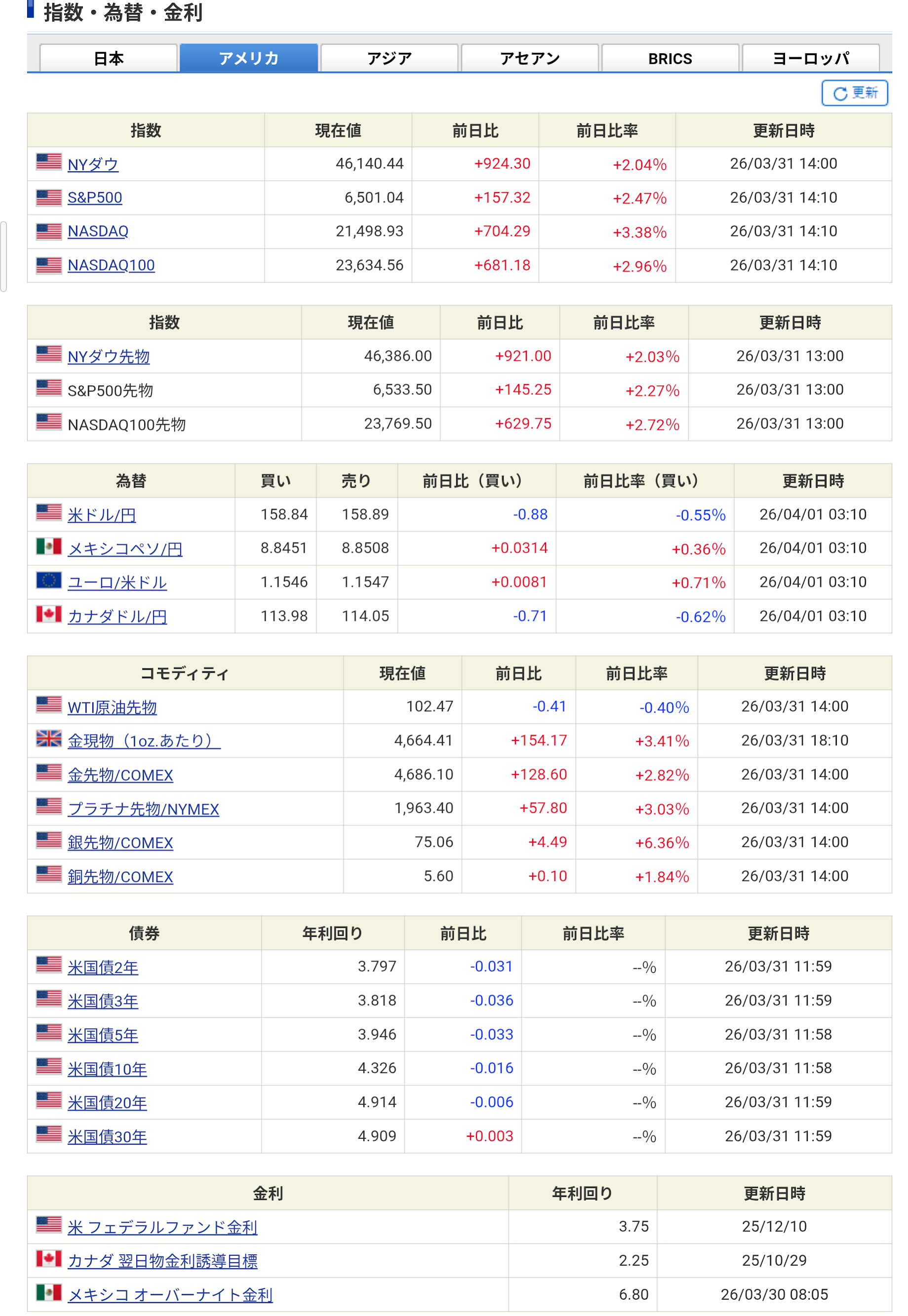Viewport: 908px width, 1316px height.
Task: Click the Mexico flag beside メキシコ オーバーナイト金利
Action: 48,1293
